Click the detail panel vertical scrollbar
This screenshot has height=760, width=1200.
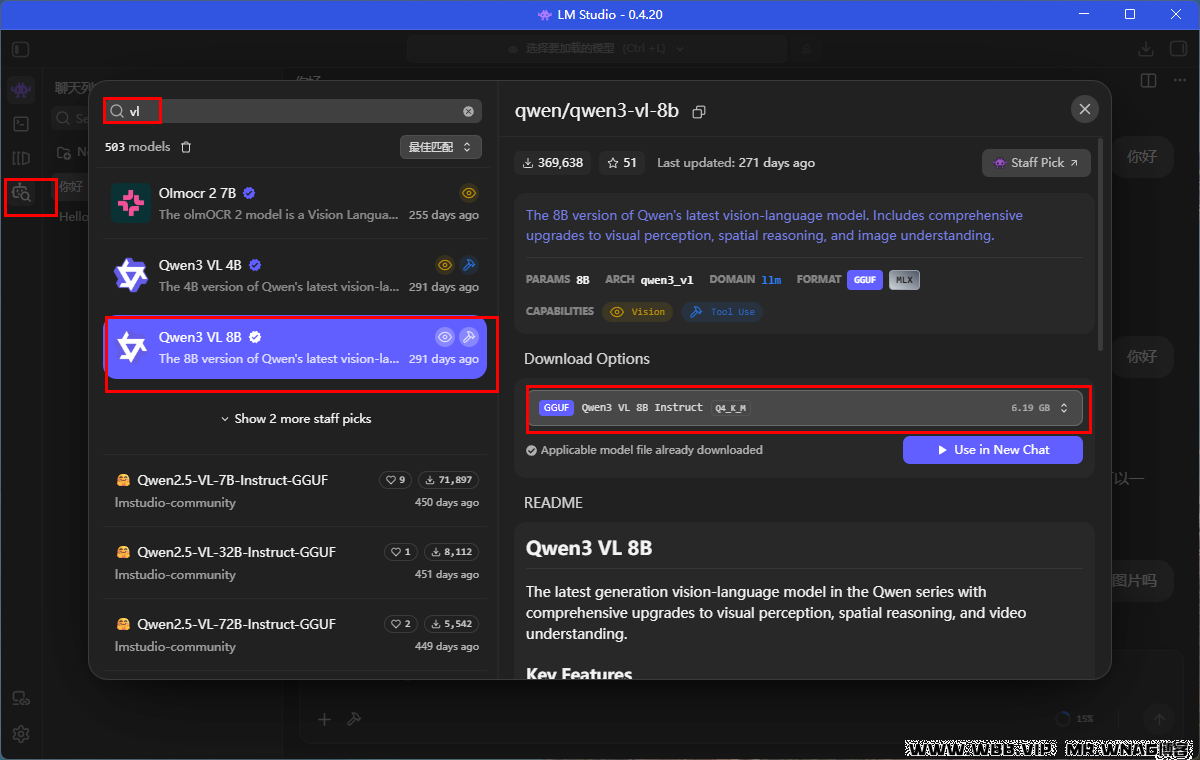1101,245
